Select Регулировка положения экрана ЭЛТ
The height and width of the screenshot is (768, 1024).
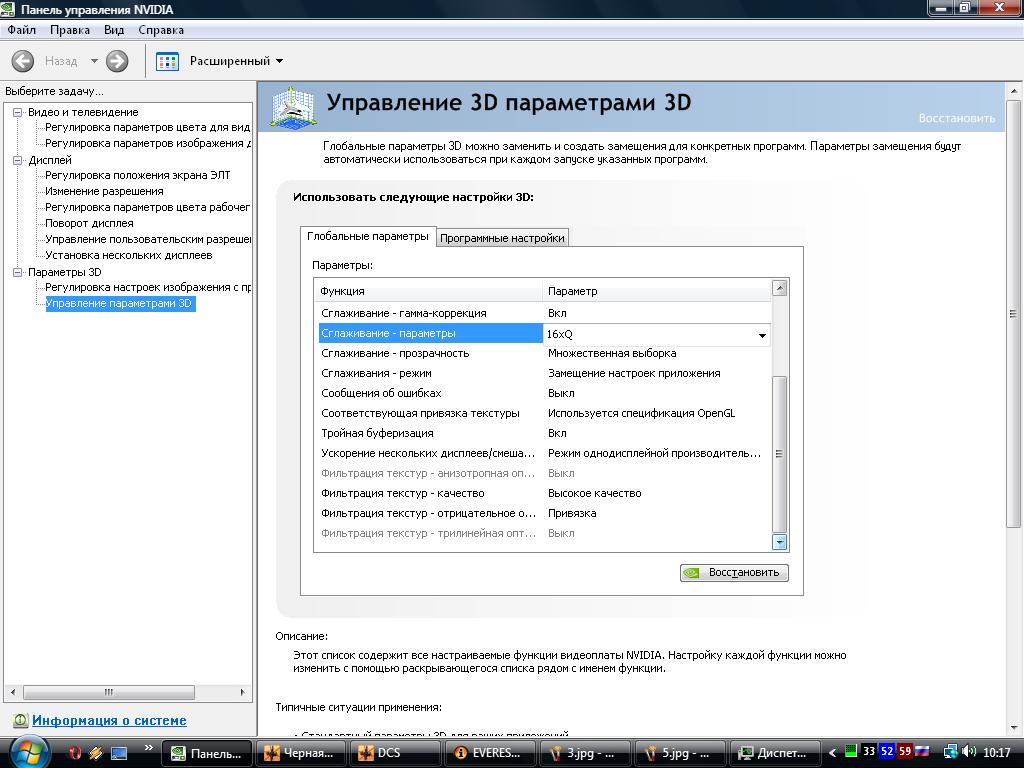pos(138,175)
